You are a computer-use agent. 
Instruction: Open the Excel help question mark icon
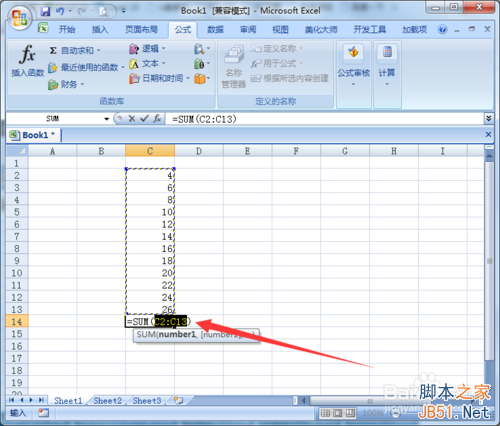click(x=442, y=29)
